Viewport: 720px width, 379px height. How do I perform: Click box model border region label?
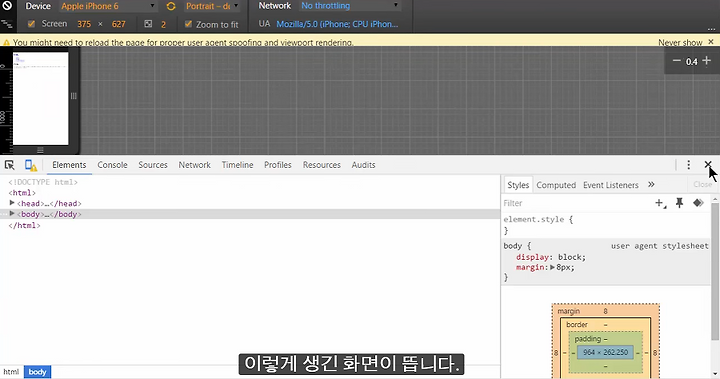tap(577, 324)
